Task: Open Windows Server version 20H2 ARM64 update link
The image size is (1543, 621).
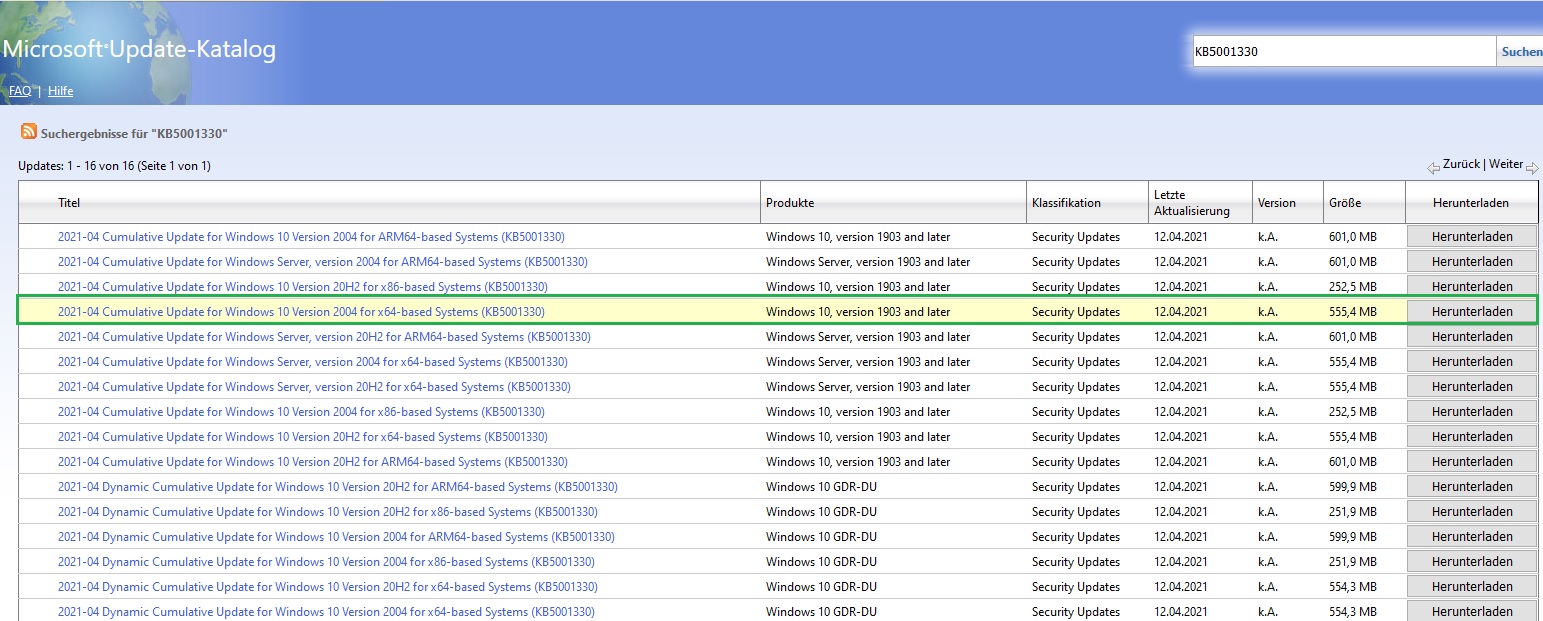Action: pyautogui.click(x=324, y=337)
